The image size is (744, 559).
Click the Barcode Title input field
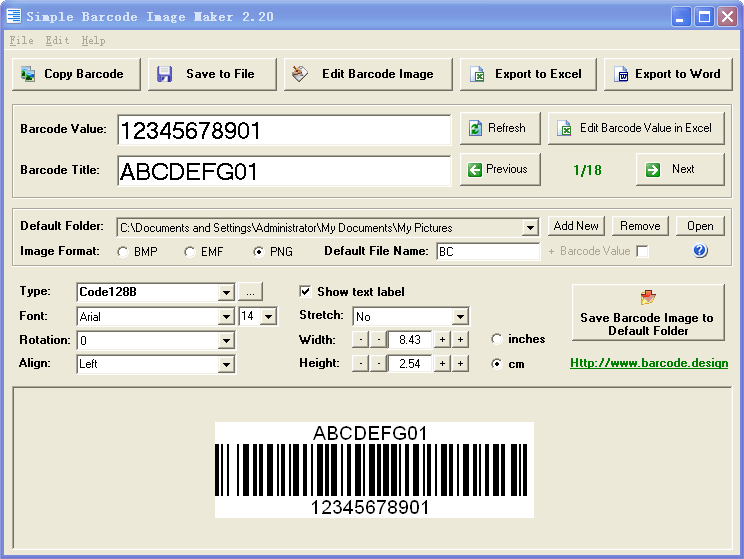coord(284,171)
